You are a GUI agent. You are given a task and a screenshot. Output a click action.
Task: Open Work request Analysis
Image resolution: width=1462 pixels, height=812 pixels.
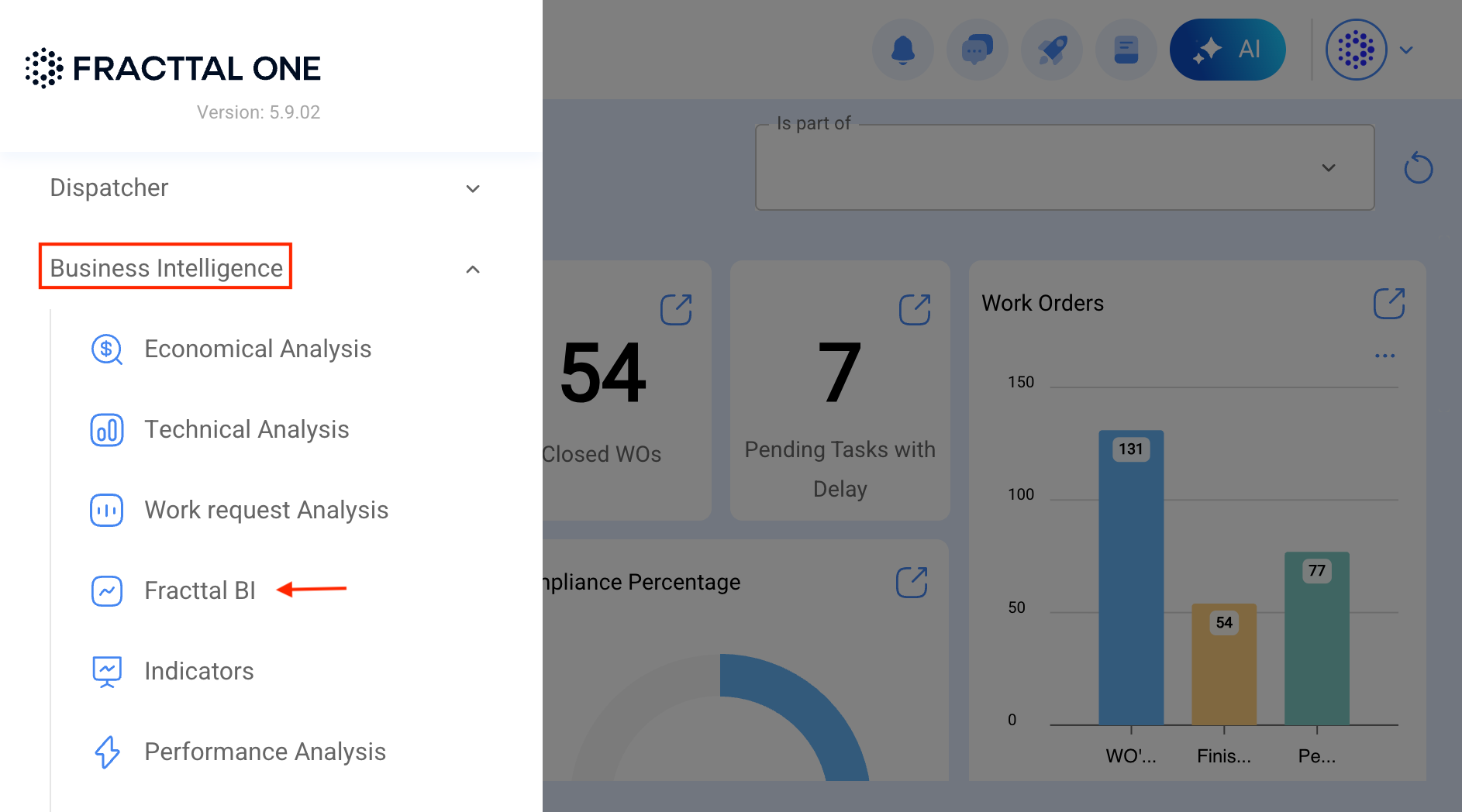(x=267, y=510)
